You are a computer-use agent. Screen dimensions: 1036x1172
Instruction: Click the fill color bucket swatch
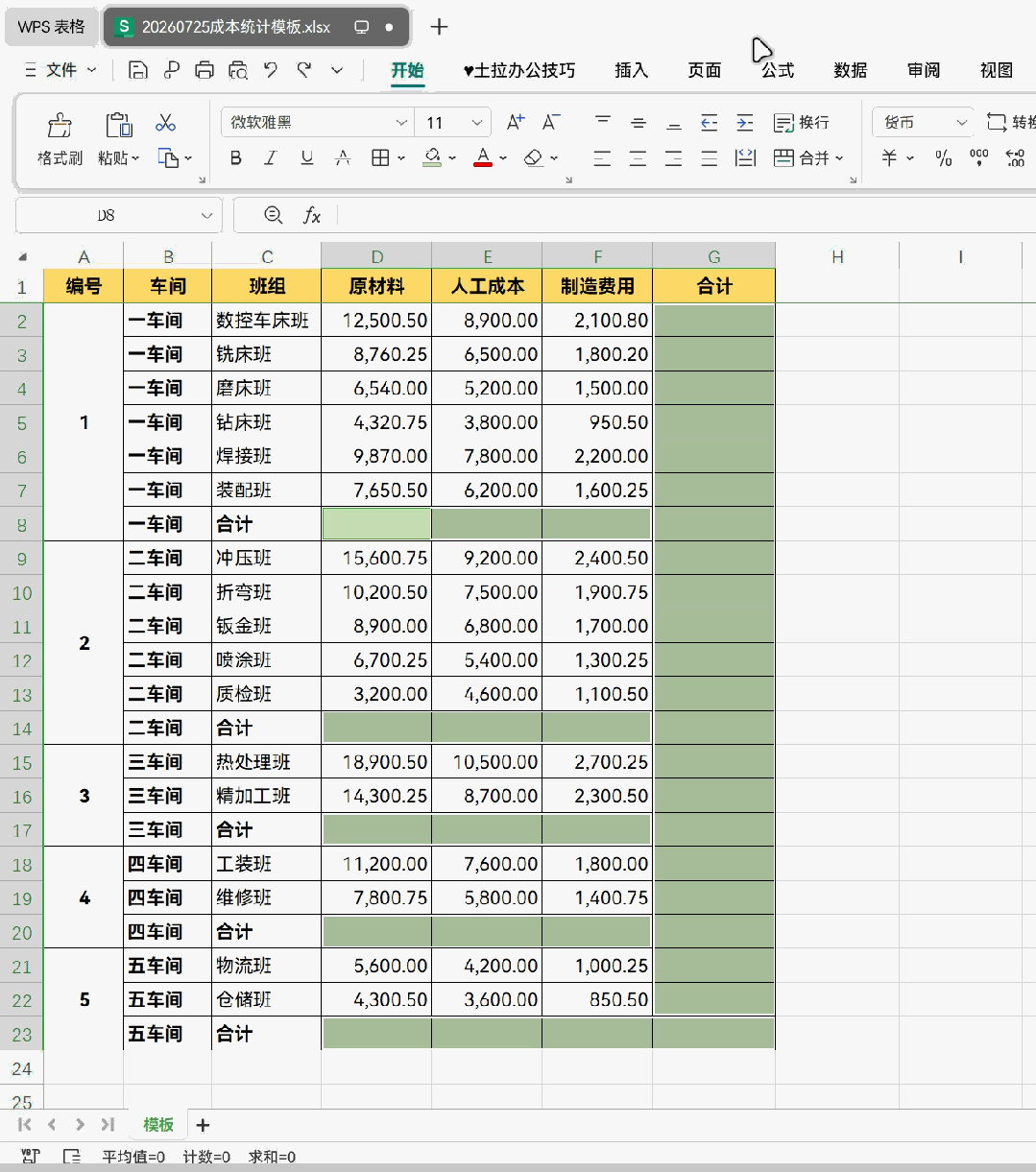pyautogui.click(x=432, y=158)
